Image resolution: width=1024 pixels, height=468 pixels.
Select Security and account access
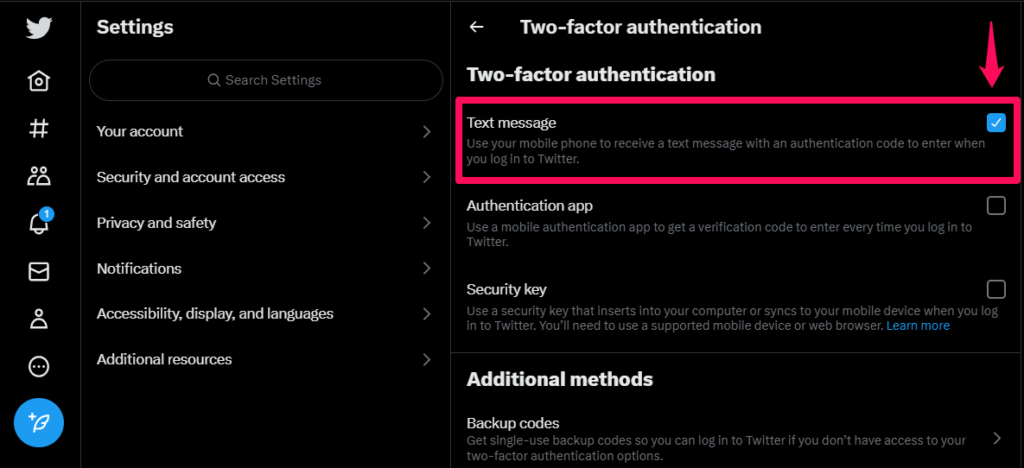coord(266,177)
